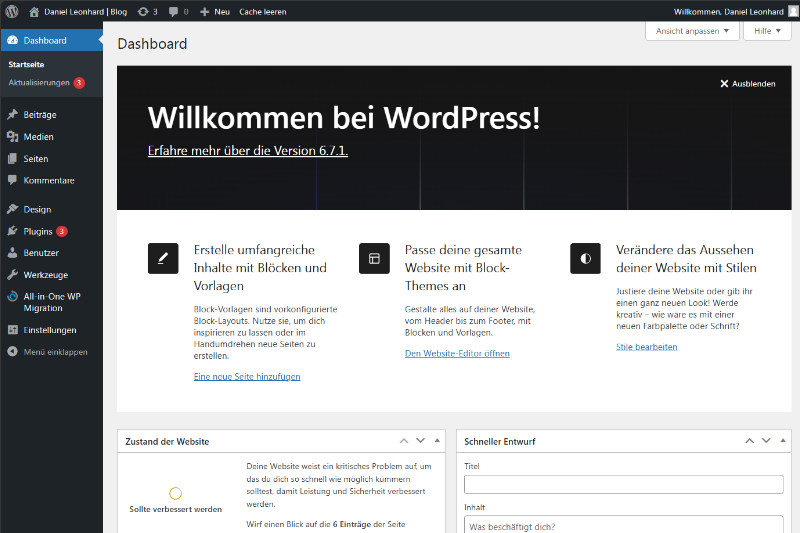The image size is (800, 533).
Task: Move Zustand der Website panel down
Action: pos(420,441)
